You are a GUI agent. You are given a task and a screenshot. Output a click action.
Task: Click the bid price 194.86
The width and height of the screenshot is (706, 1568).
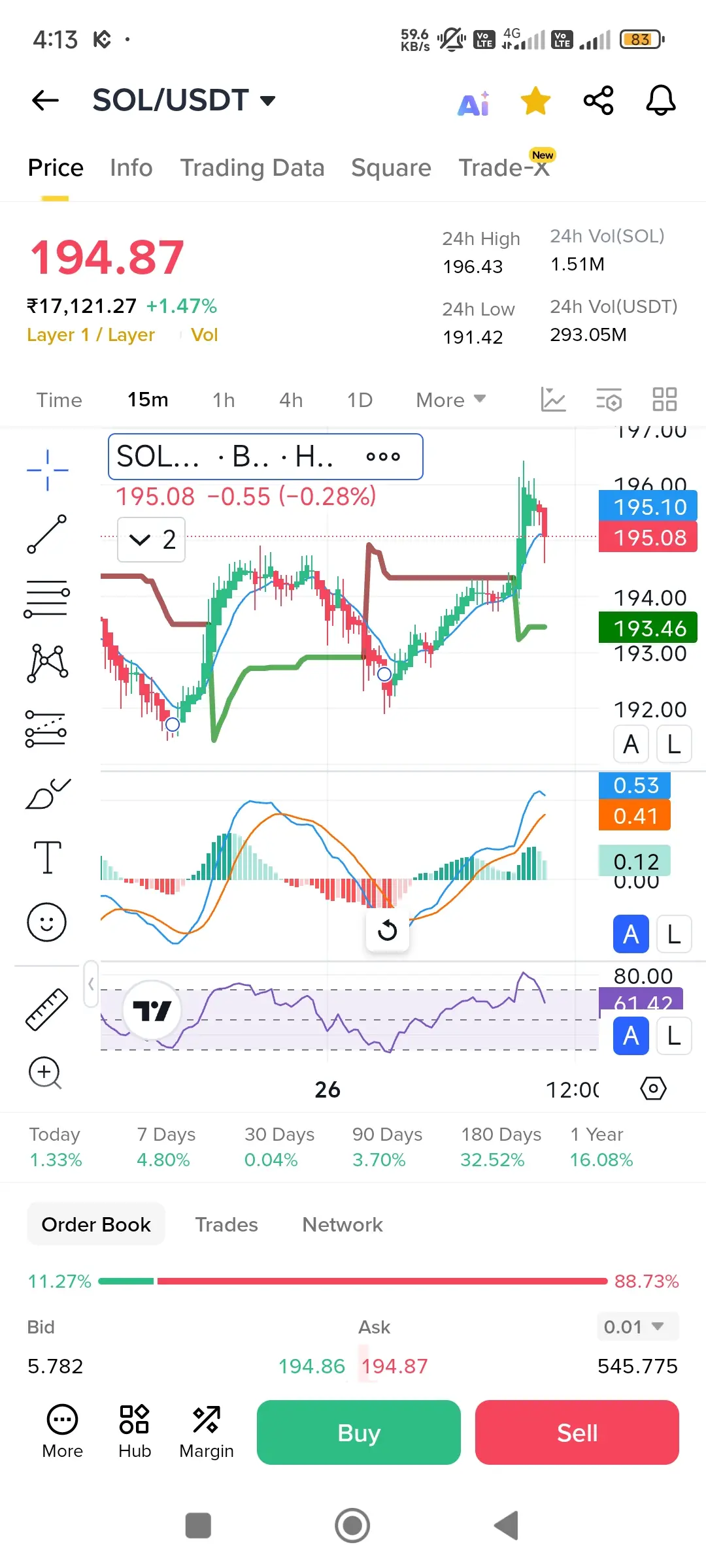pos(312,1366)
